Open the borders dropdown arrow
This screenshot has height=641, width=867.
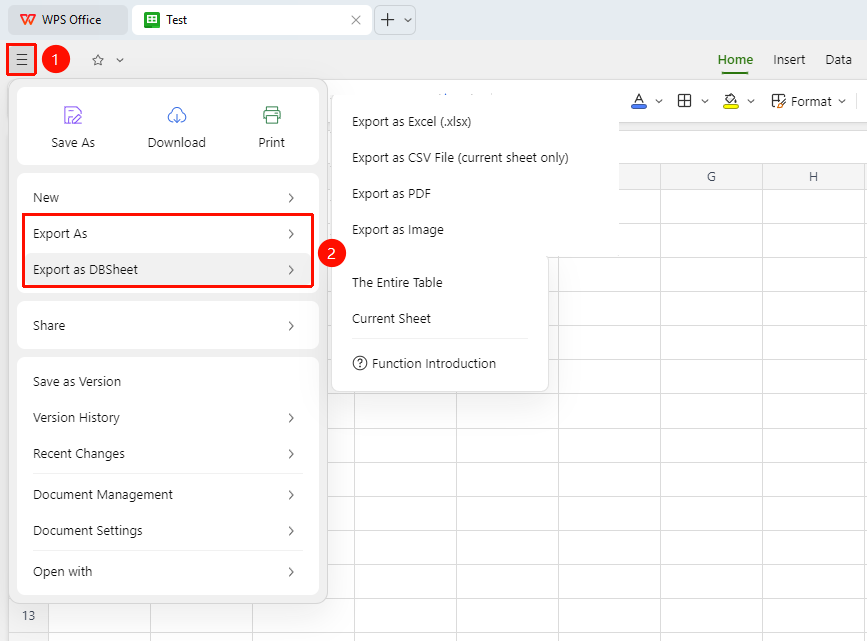click(x=705, y=101)
